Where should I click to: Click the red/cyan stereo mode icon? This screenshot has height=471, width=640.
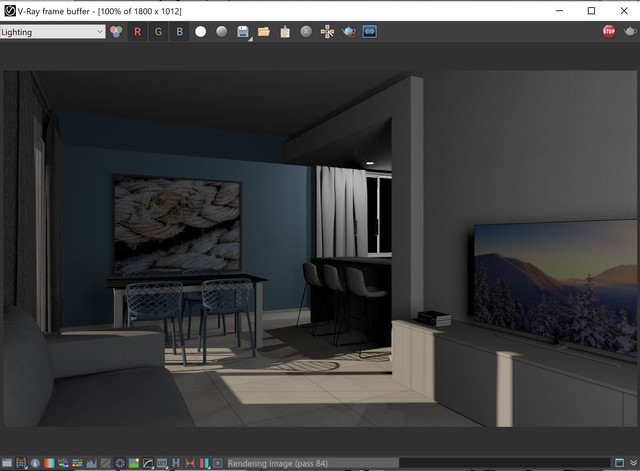pos(204,463)
